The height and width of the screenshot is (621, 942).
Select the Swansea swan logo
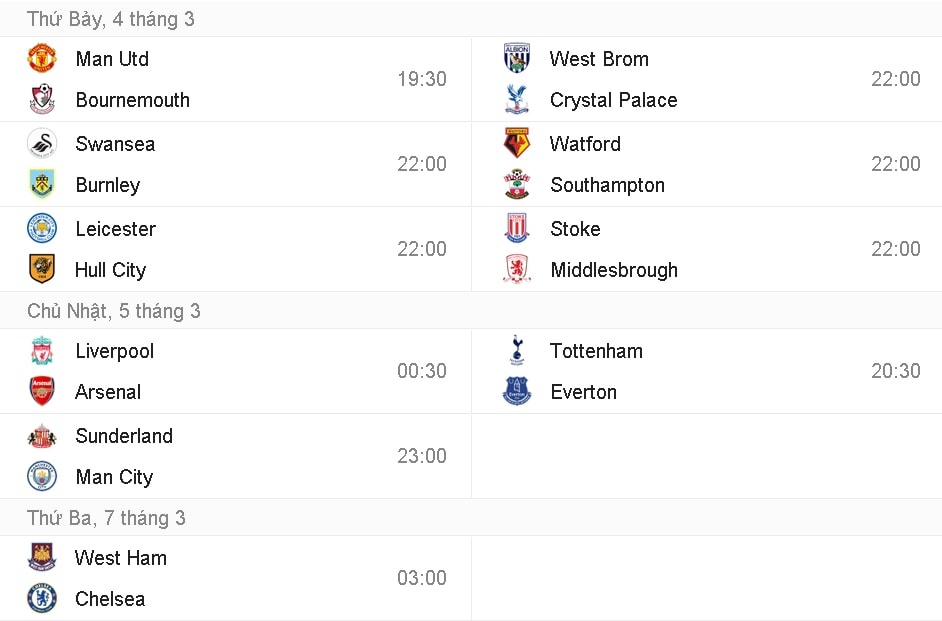(42, 144)
